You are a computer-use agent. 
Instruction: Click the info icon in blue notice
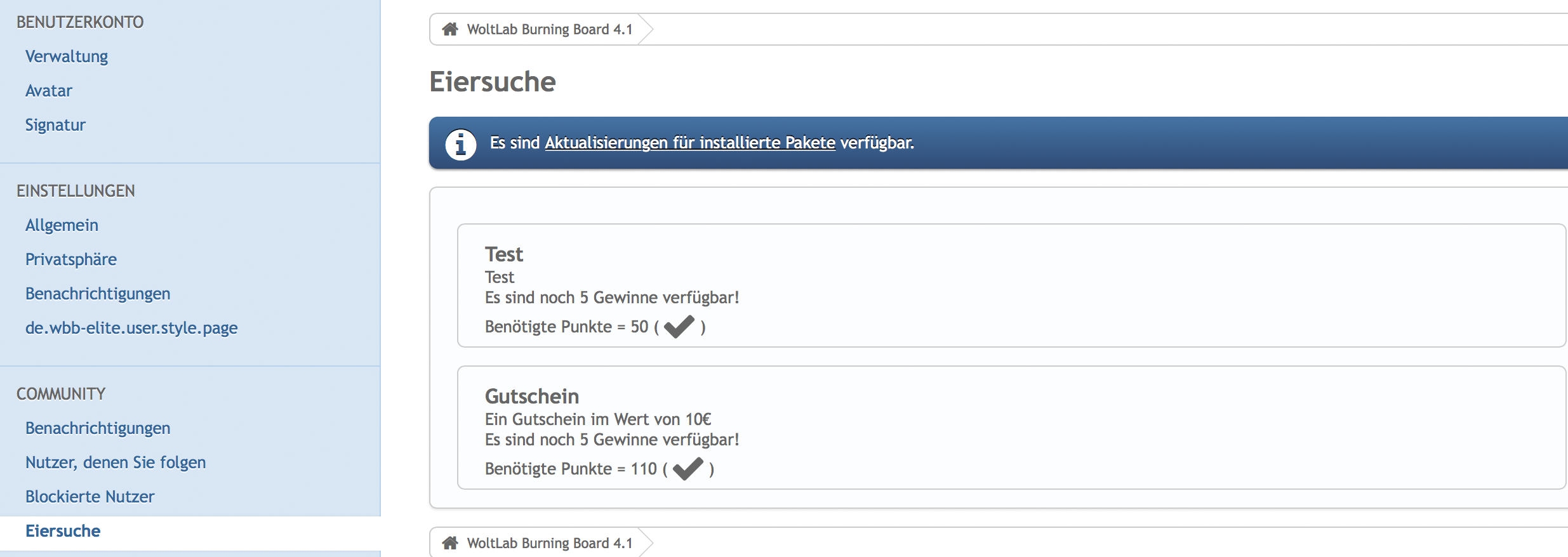click(461, 144)
